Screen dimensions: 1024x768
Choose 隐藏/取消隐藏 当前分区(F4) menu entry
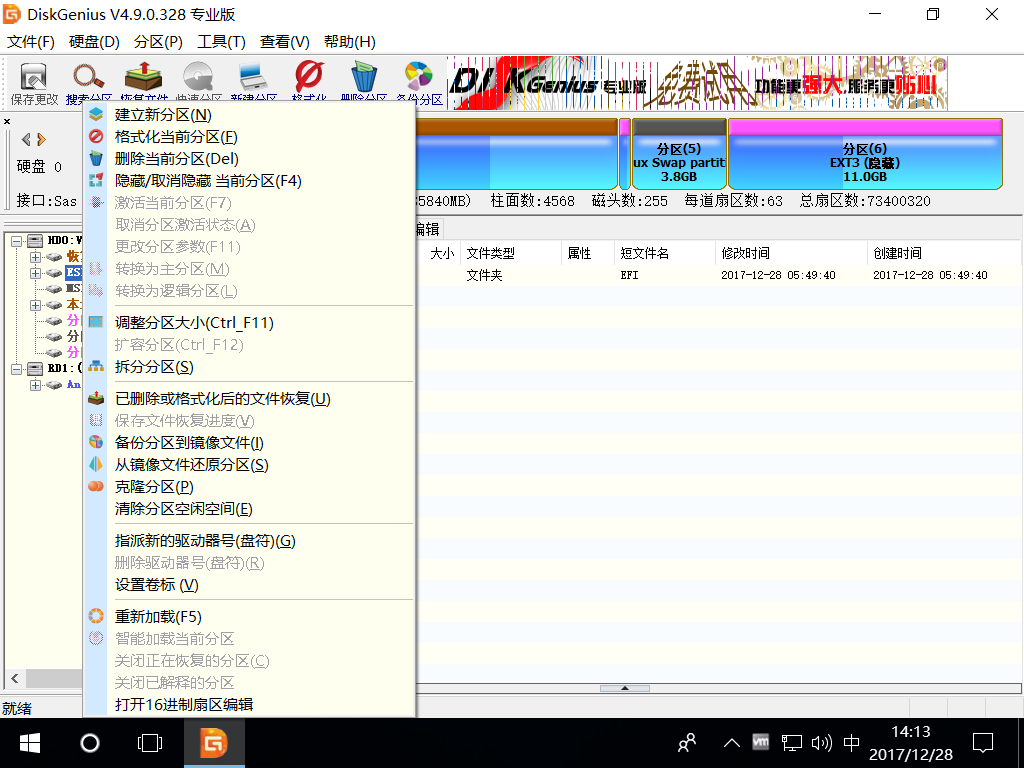pyautogui.click(x=249, y=181)
